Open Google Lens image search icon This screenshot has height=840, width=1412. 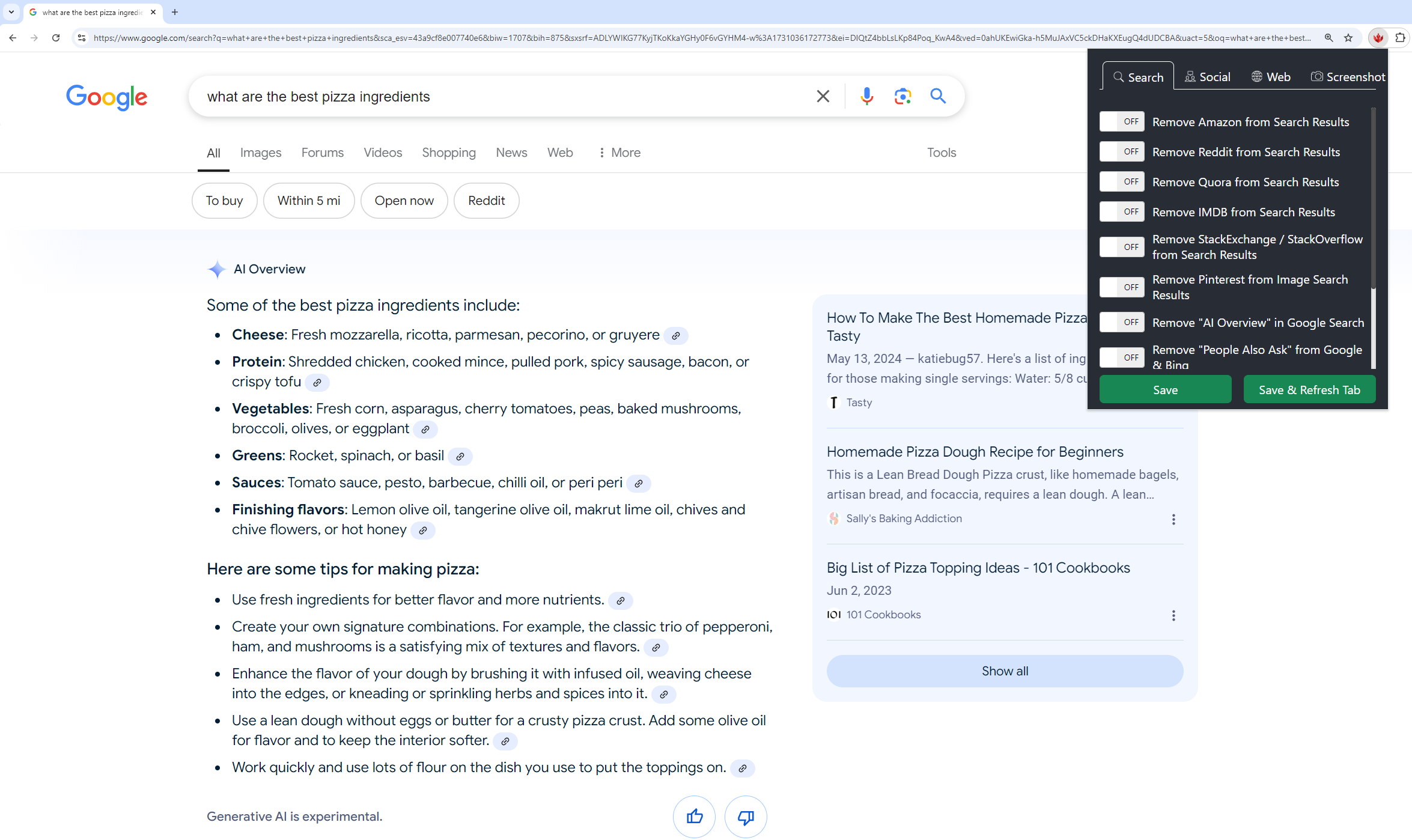pyautogui.click(x=902, y=96)
